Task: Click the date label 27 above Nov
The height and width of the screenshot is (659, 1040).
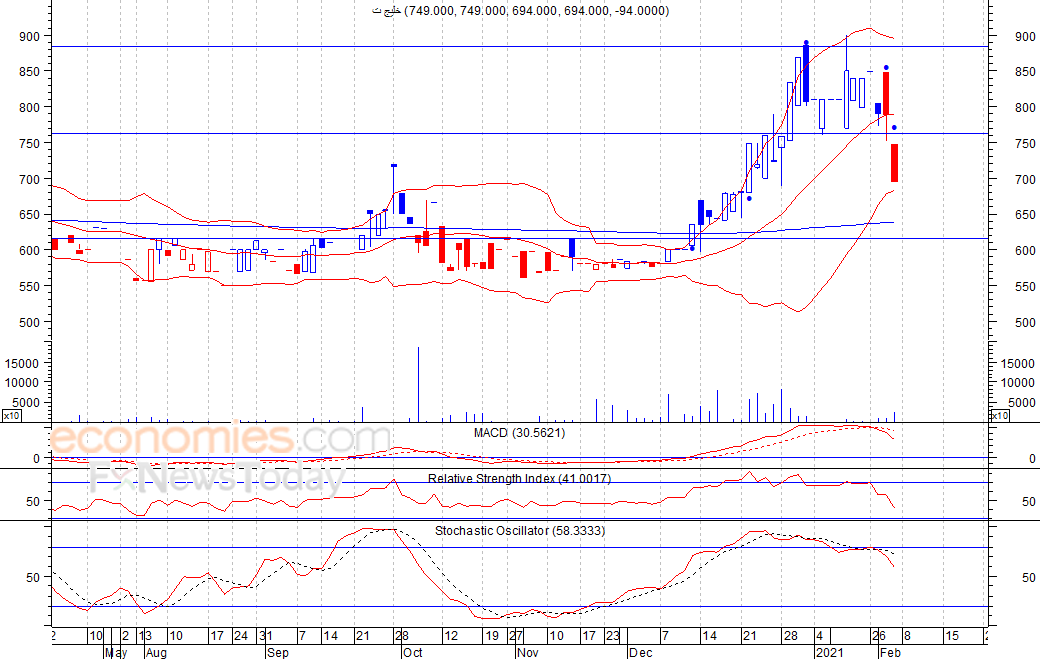Action: [516, 636]
